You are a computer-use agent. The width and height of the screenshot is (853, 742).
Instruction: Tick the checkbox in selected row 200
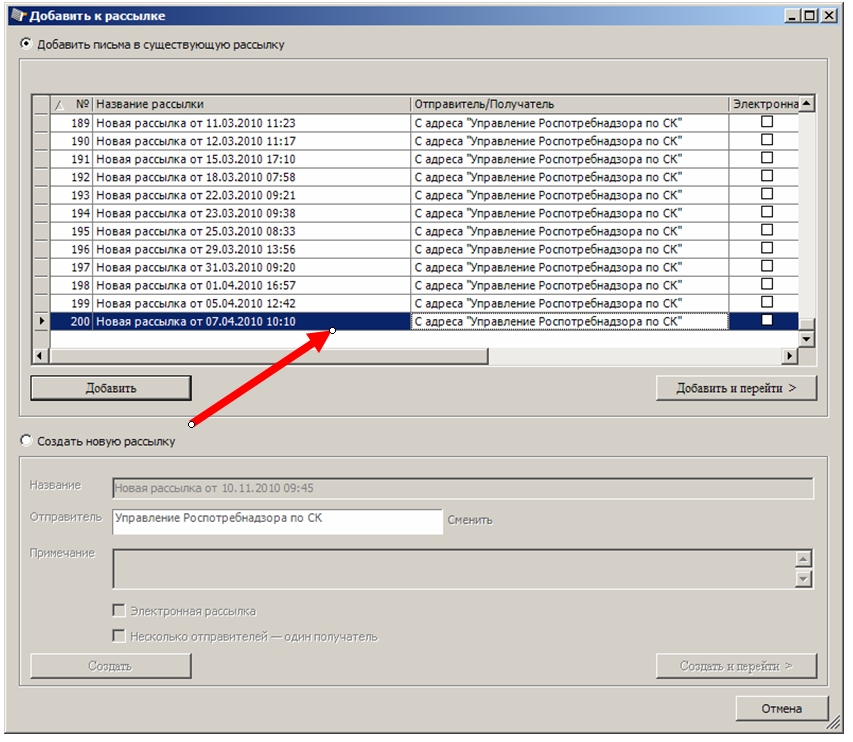click(x=767, y=320)
